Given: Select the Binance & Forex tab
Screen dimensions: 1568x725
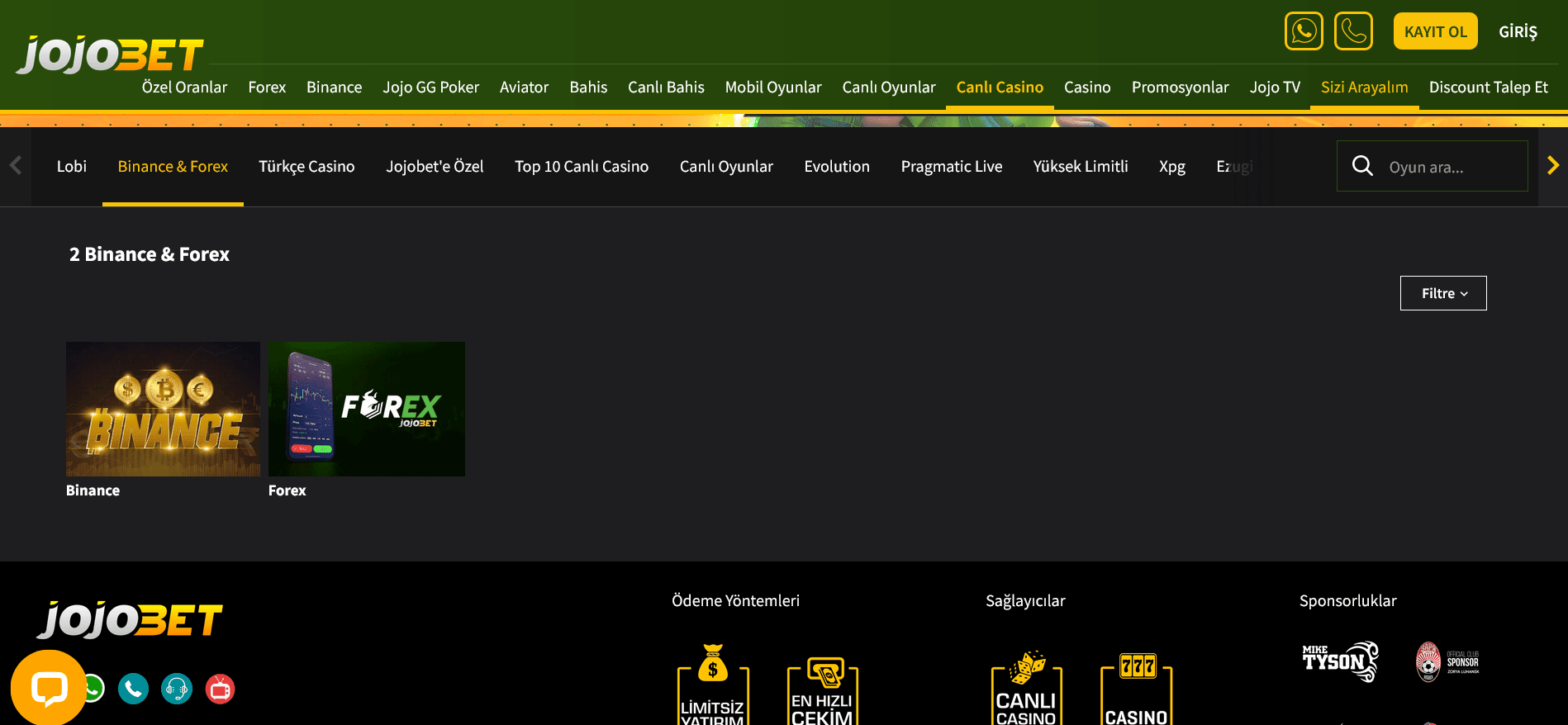Looking at the screenshot, I should pyautogui.click(x=173, y=167).
